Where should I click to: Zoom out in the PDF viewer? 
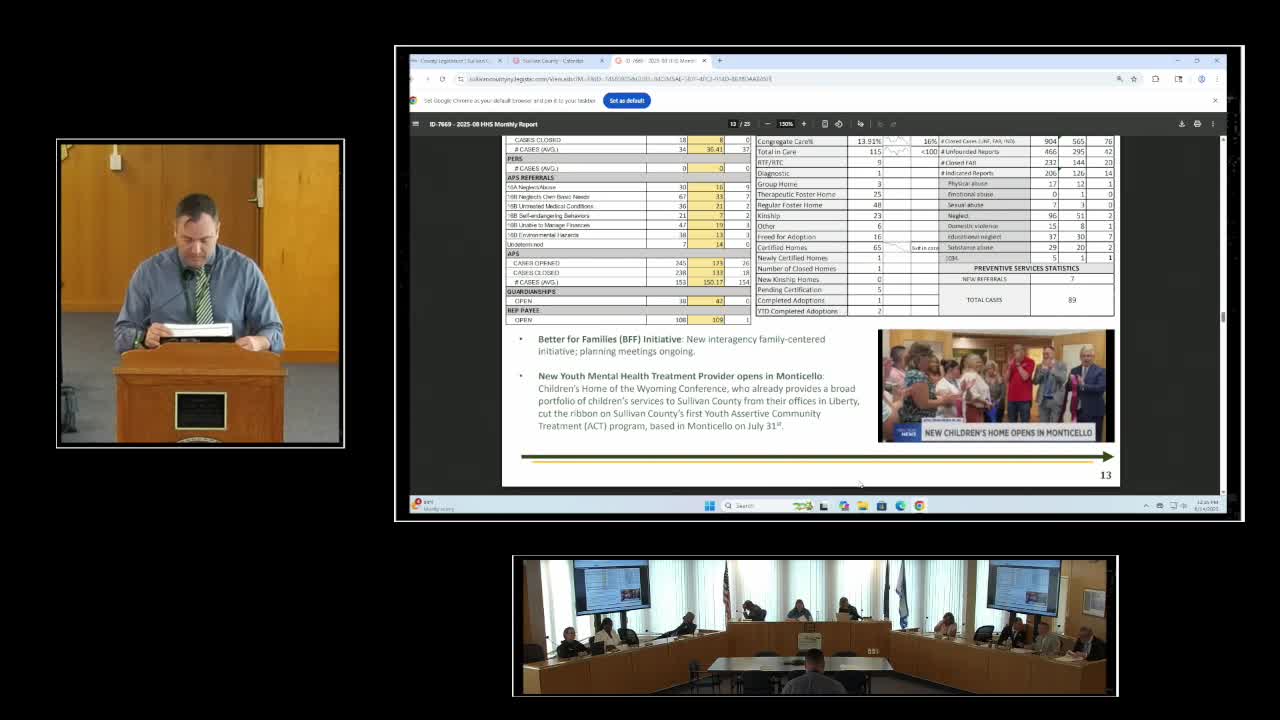point(768,124)
